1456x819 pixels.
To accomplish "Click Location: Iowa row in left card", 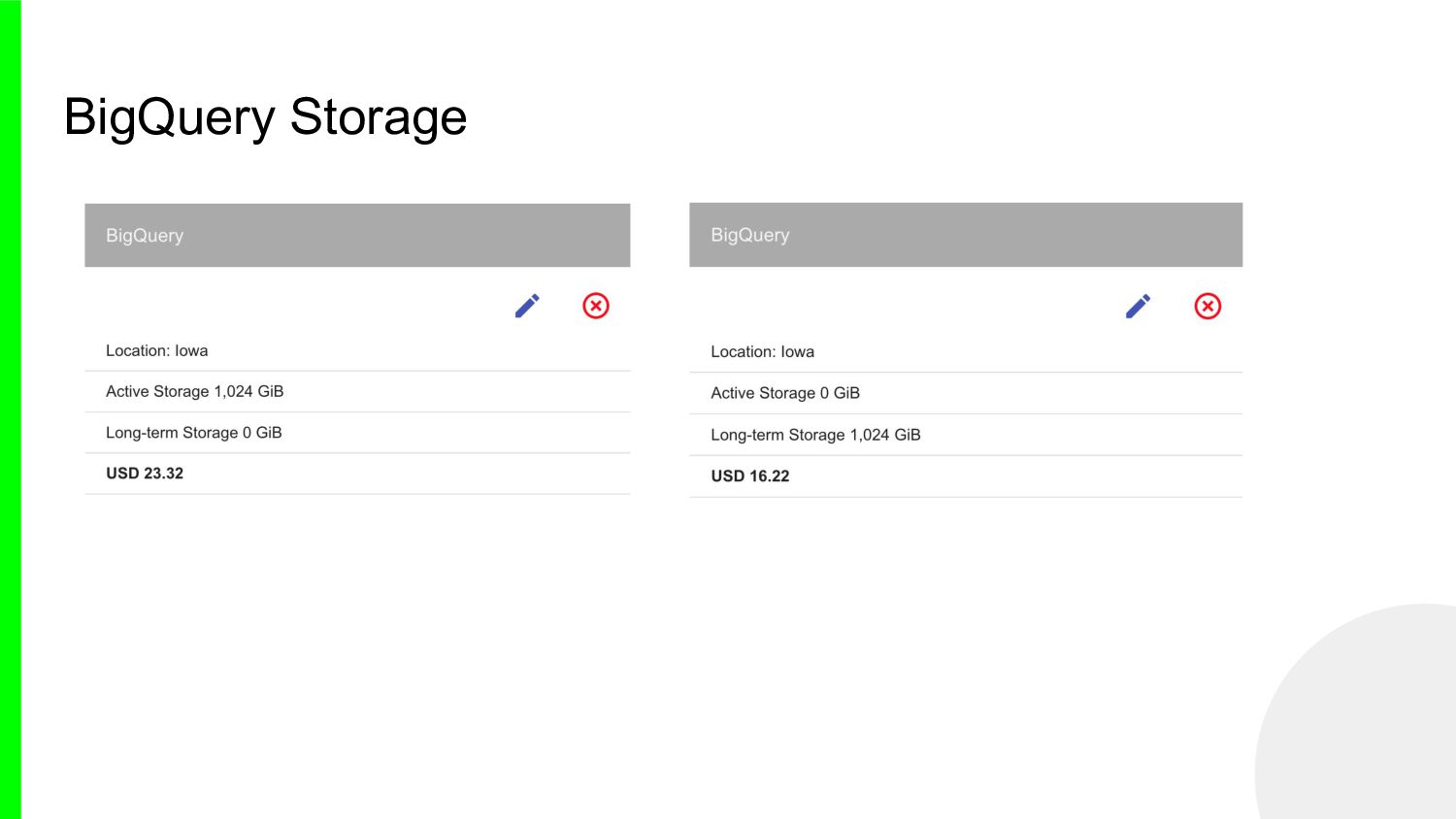I will click(157, 350).
